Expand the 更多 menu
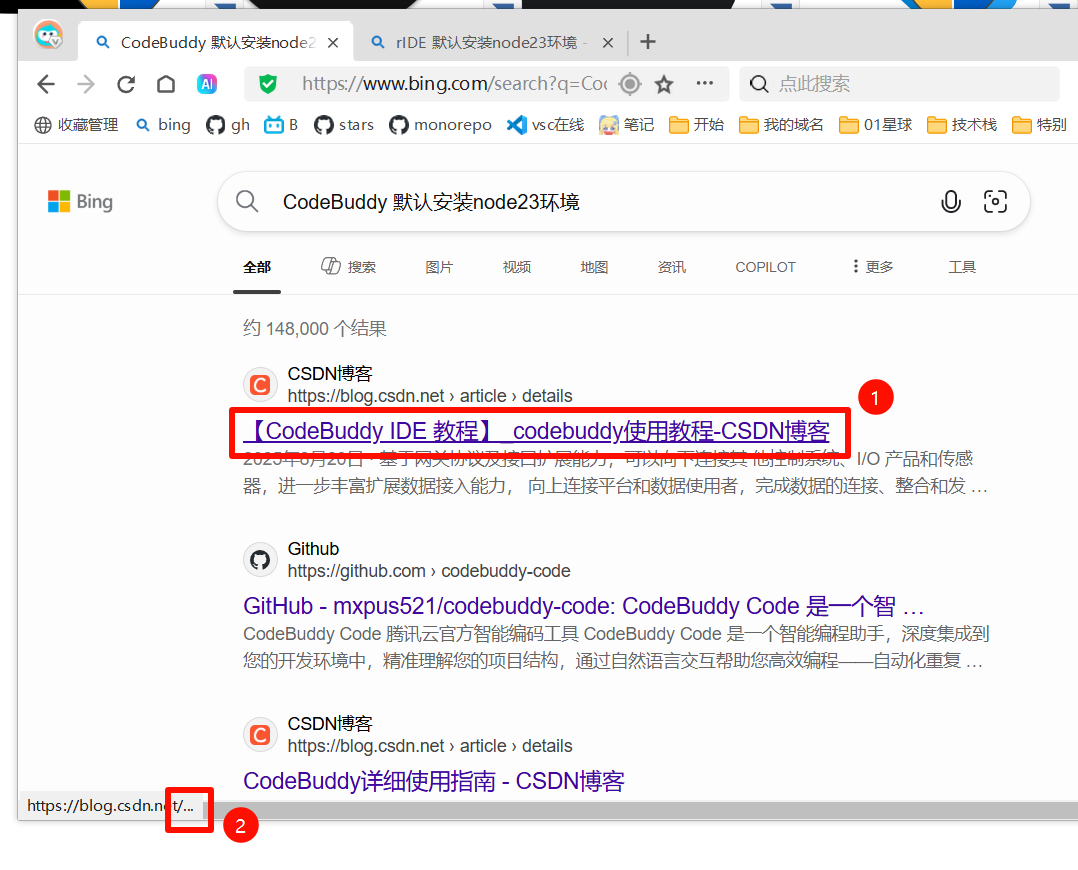This screenshot has height=870, width=1078. pyautogui.click(x=872, y=266)
